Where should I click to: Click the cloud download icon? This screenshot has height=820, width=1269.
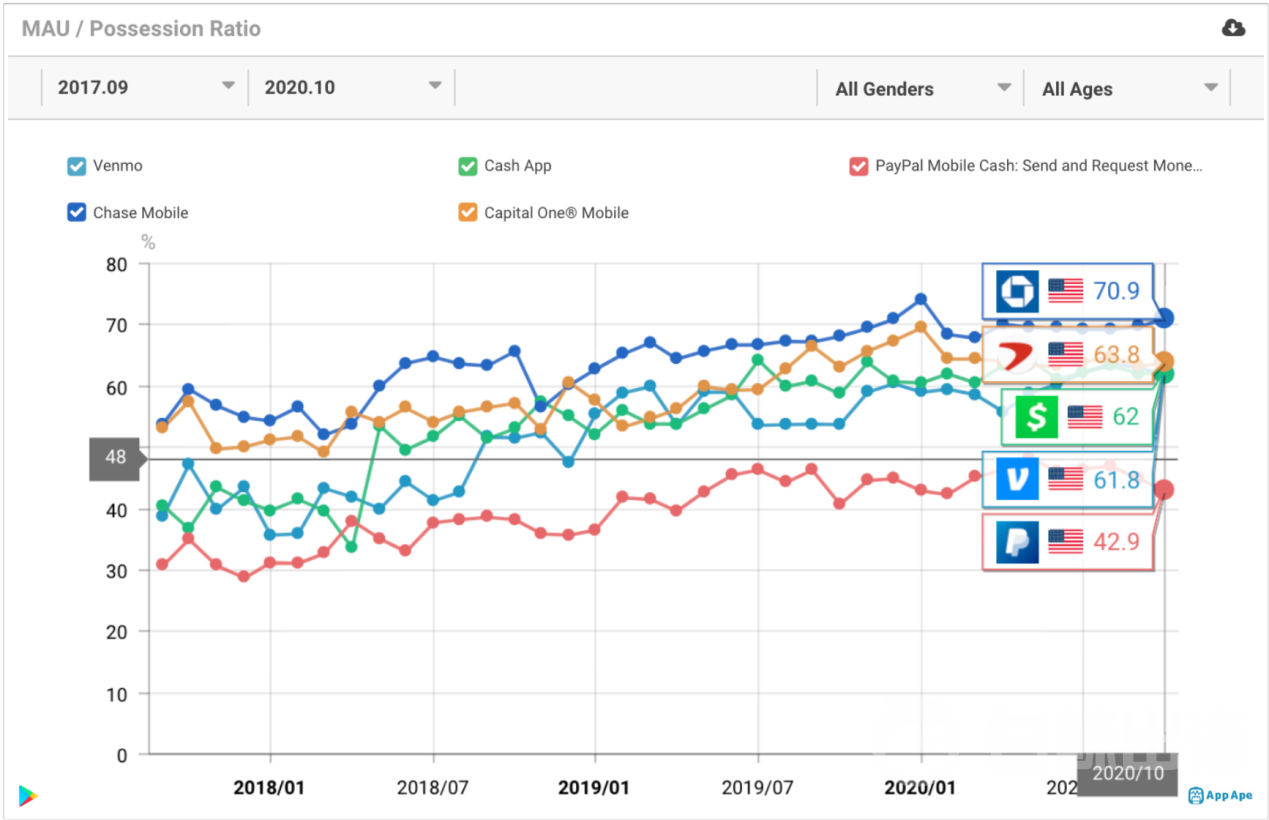(1233, 28)
